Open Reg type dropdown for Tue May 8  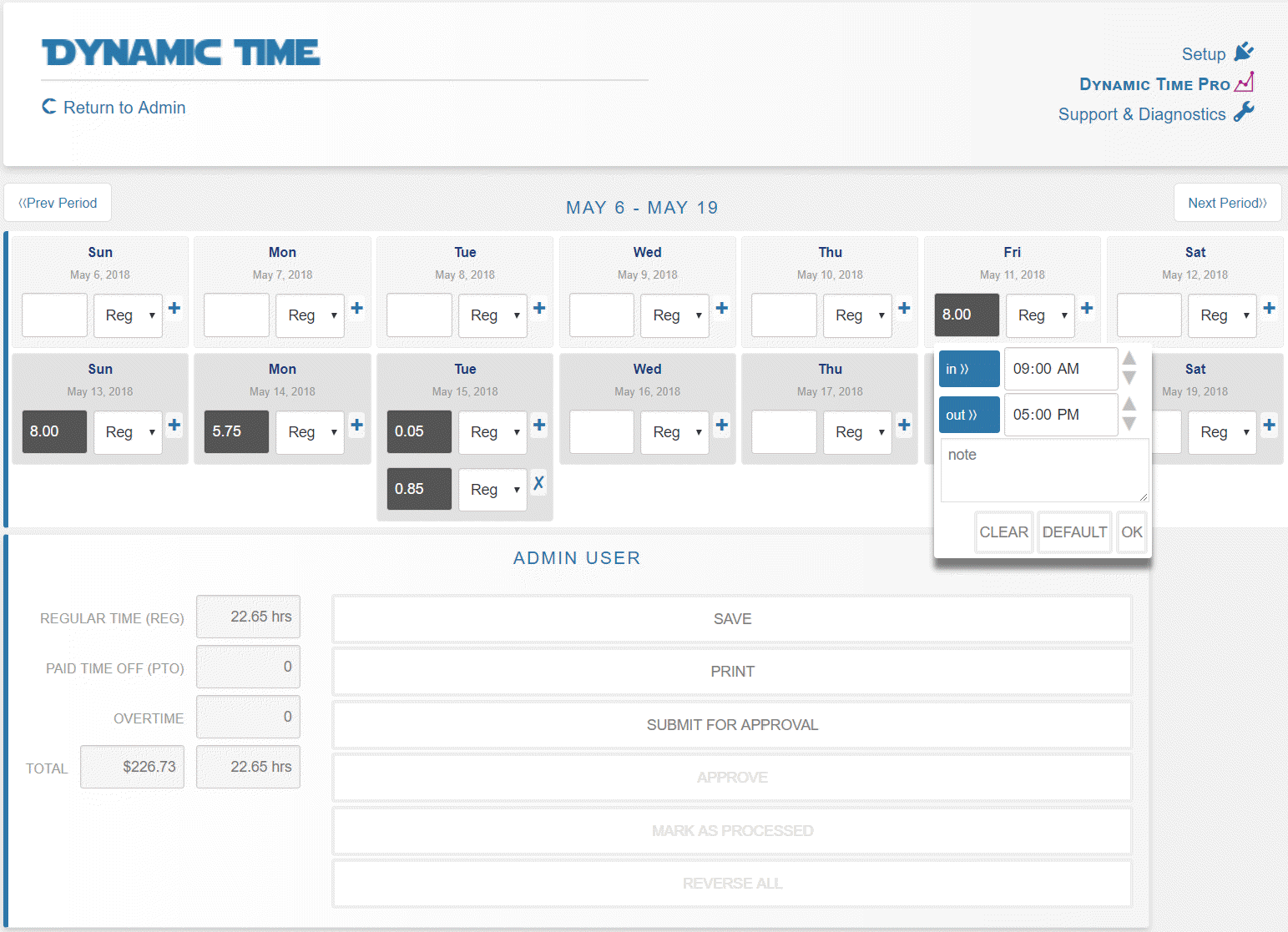pyautogui.click(x=492, y=315)
